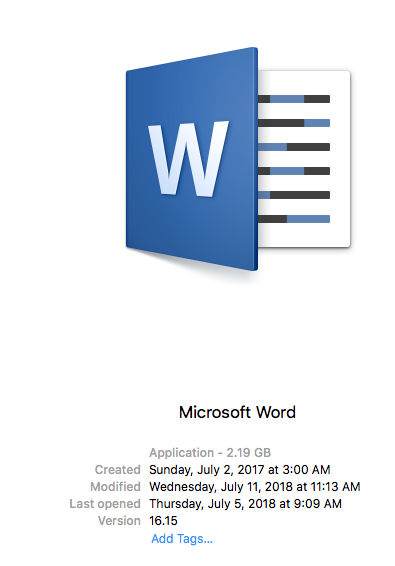Click last opened 'Thursday, July 5, 2018 at 9:09 AM'
The height and width of the screenshot is (566, 395).
(246, 504)
